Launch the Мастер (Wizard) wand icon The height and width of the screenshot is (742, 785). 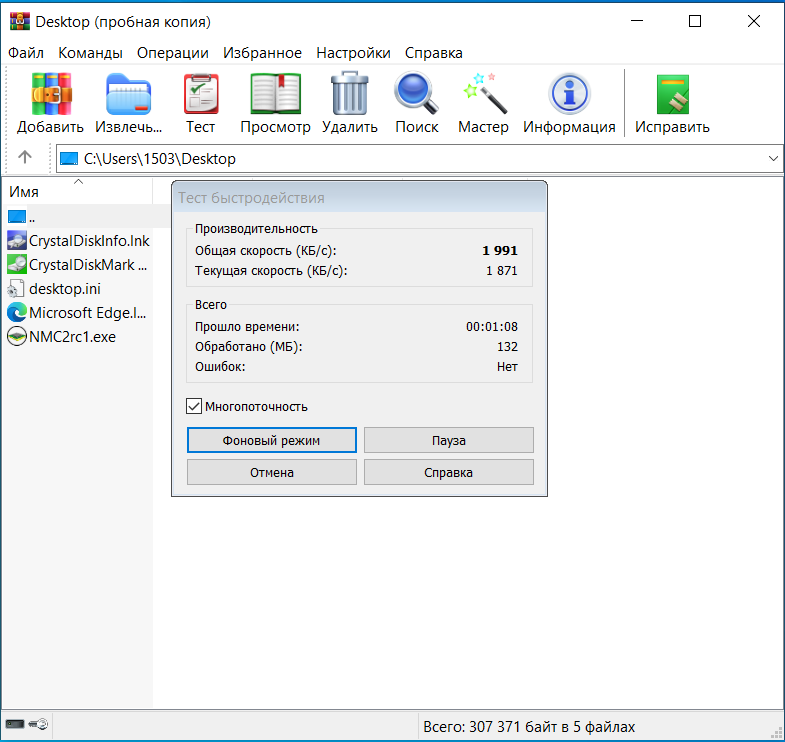(x=484, y=94)
